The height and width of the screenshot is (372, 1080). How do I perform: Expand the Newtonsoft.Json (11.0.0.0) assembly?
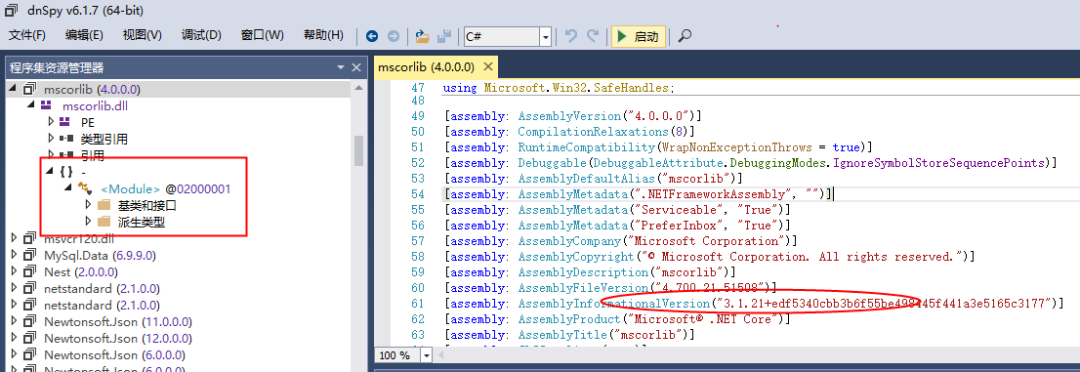tap(14, 321)
